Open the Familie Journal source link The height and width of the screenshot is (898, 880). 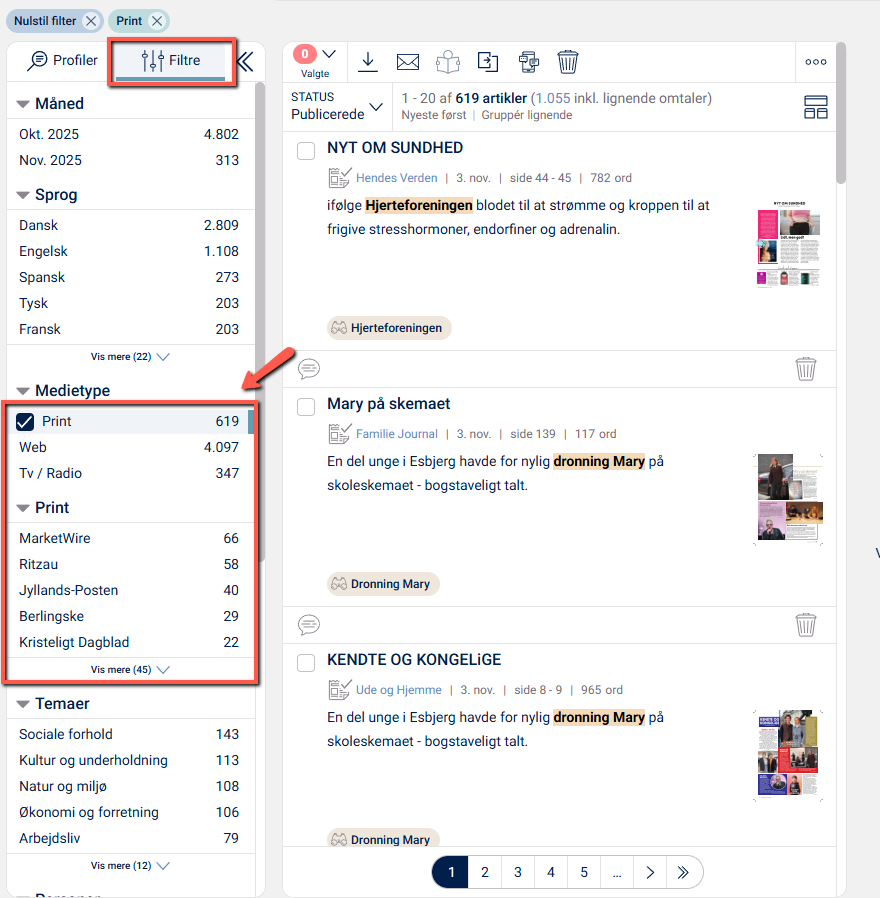pos(397,434)
